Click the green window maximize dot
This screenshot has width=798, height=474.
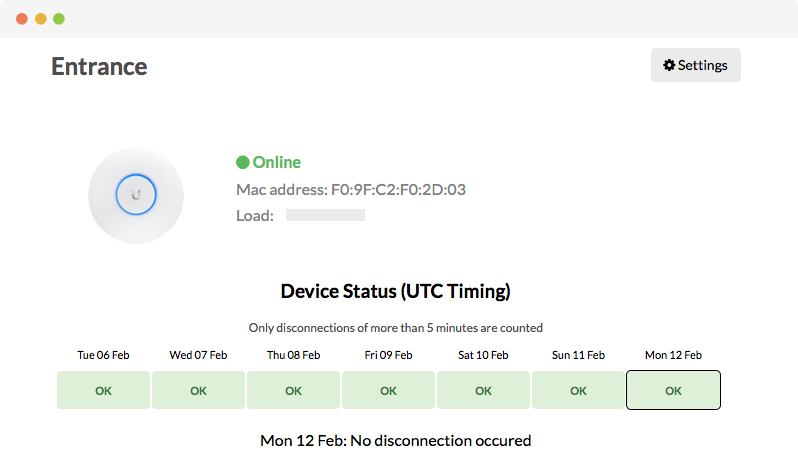pyautogui.click(x=59, y=19)
